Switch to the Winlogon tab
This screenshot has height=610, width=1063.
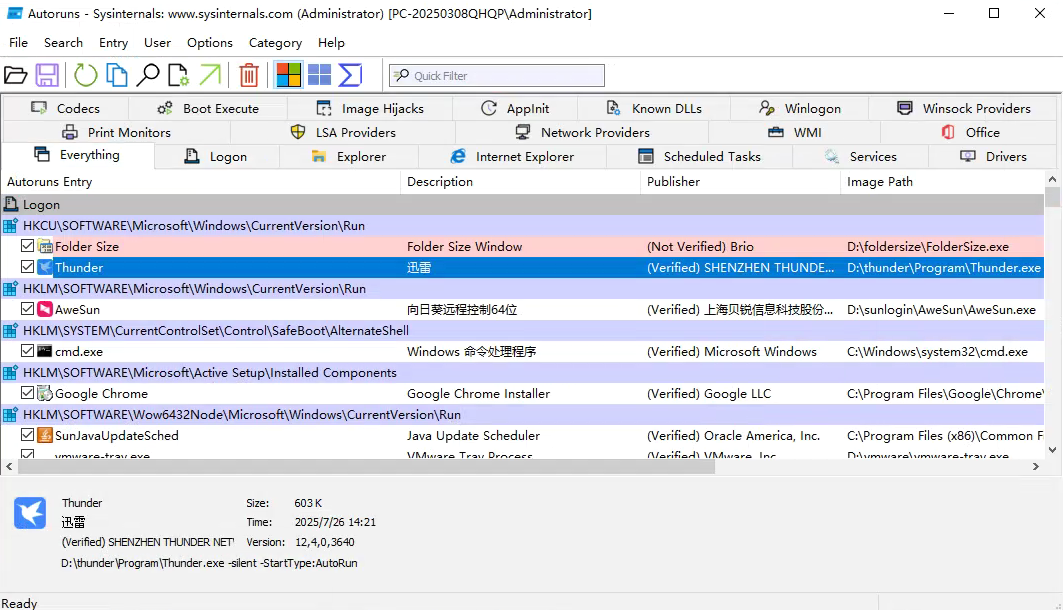point(800,108)
